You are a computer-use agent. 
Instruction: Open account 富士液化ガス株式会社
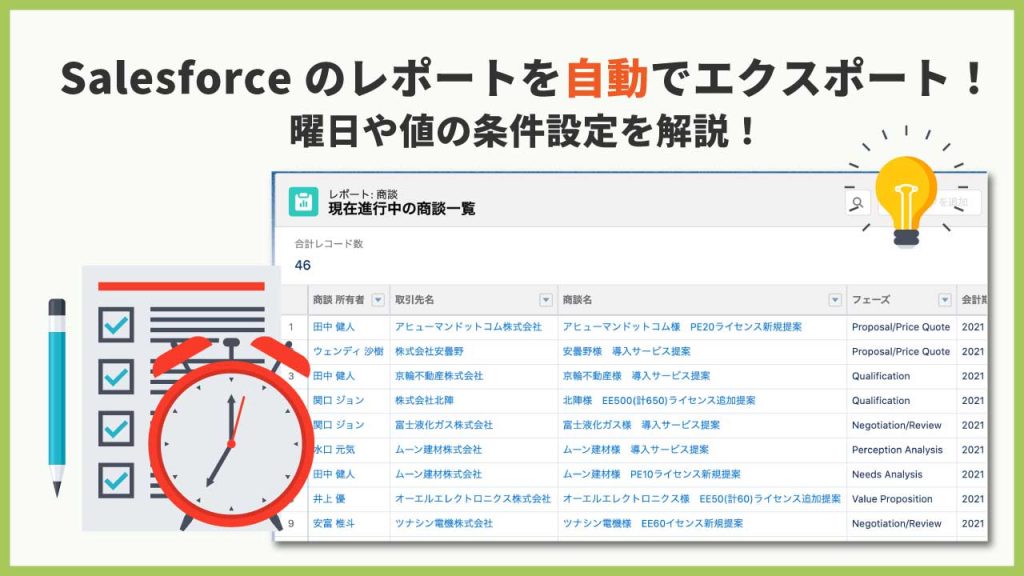(x=443, y=425)
